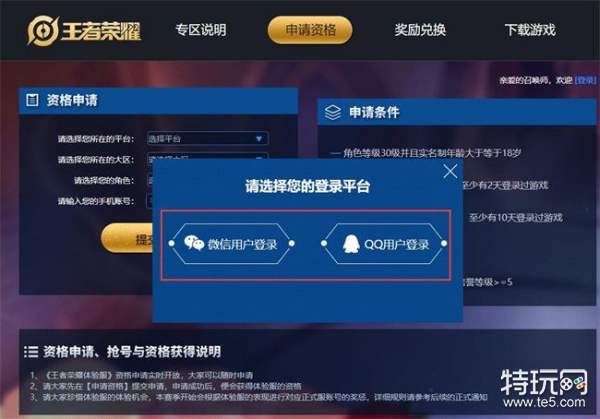This screenshot has height=419, width=600.
Task: Click the 王者荣耀 logo icon
Action: point(43,31)
